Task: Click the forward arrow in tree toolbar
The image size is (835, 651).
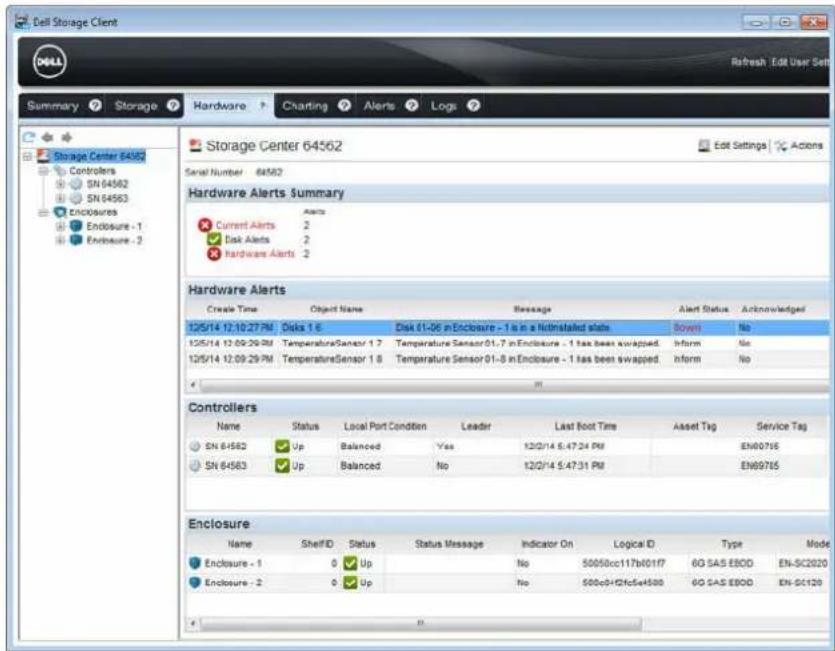Action: pyautogui.click(x=67, y=137)
